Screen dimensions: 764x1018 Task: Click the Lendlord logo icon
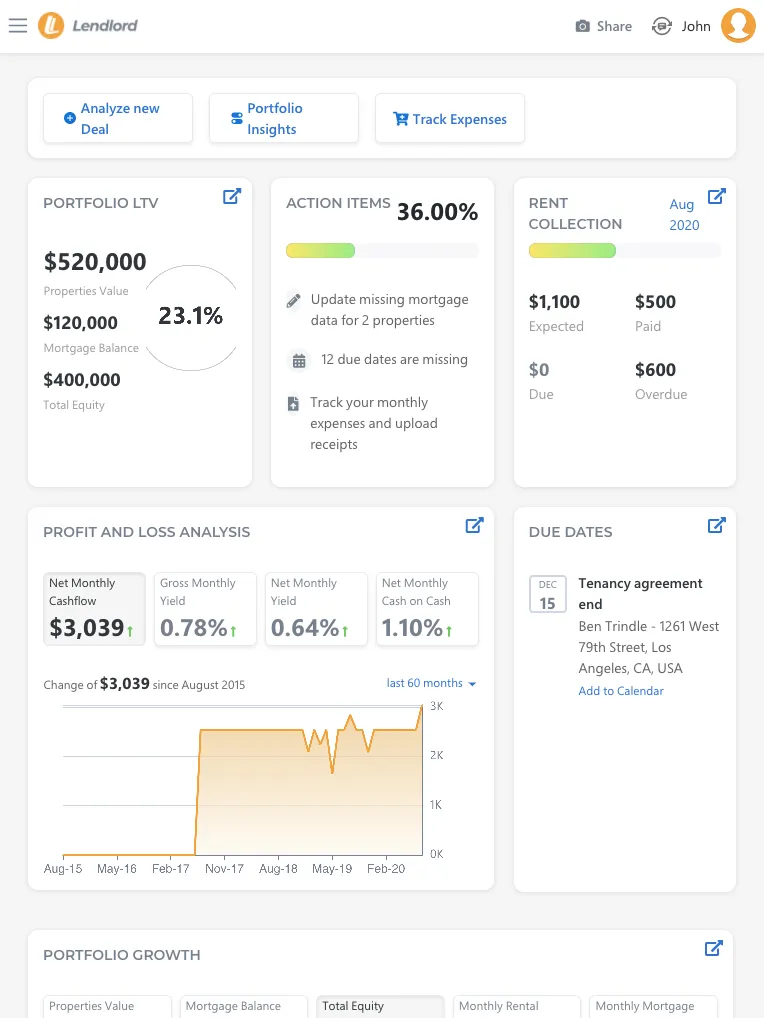(x=51, y=26)
